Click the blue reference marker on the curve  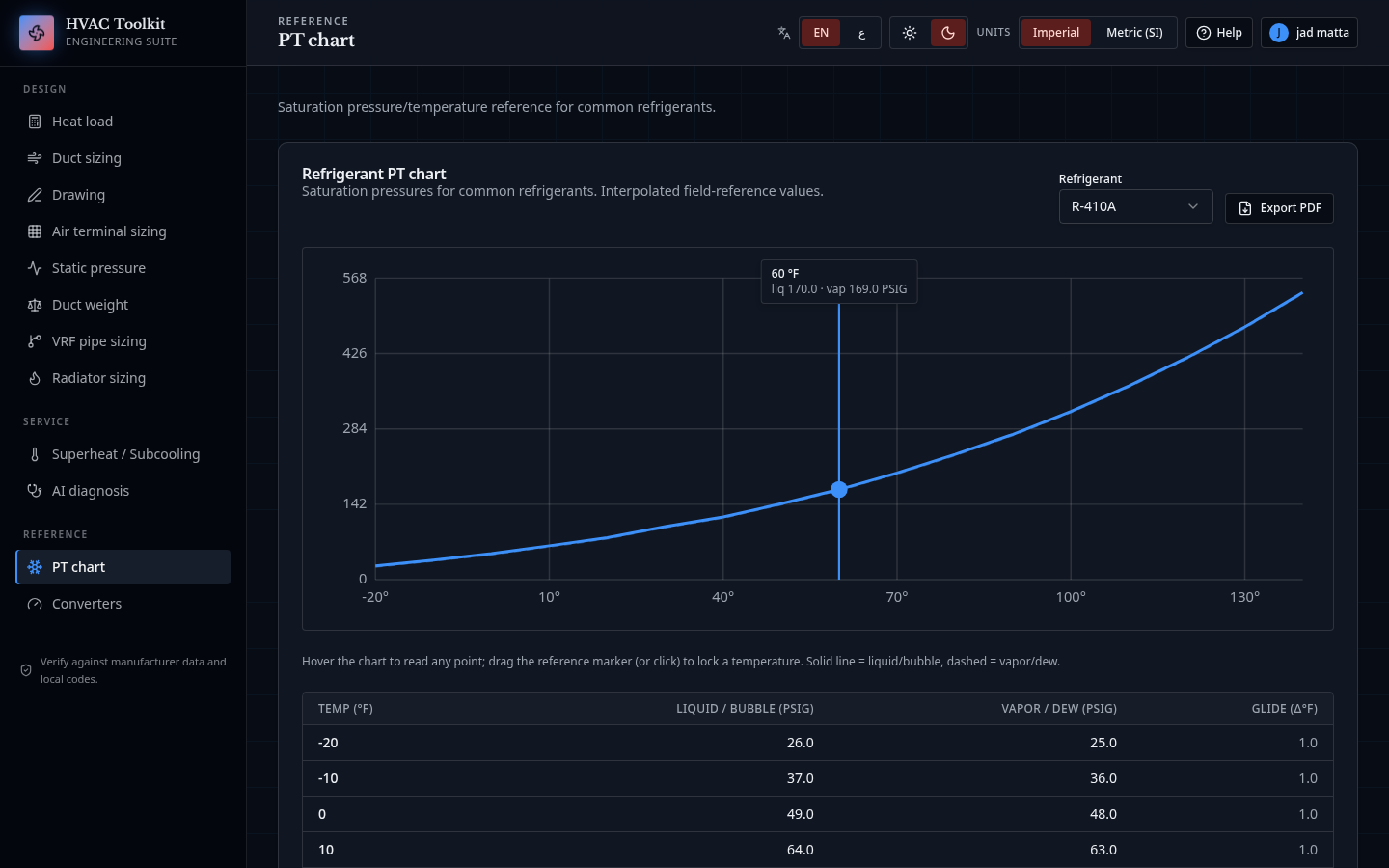pyautogui.click(x=839, y=490)
